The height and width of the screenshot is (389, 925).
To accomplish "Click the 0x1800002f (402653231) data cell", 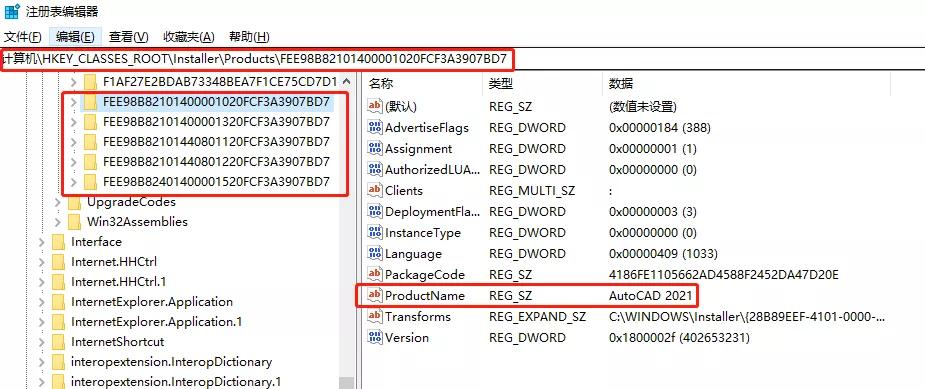I will (x=679, y=338).
